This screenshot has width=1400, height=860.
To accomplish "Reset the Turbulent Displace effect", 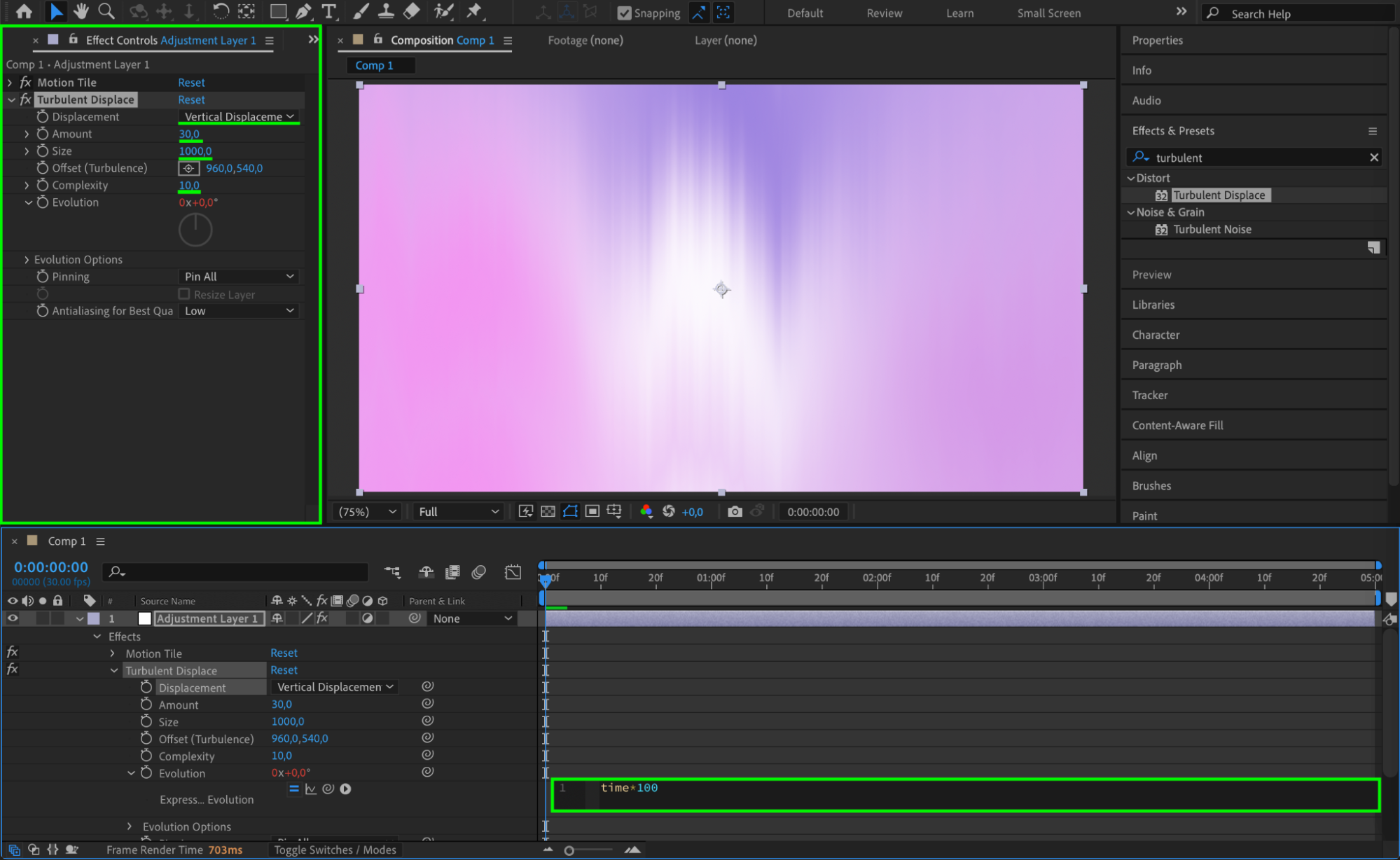I will 191,99.
